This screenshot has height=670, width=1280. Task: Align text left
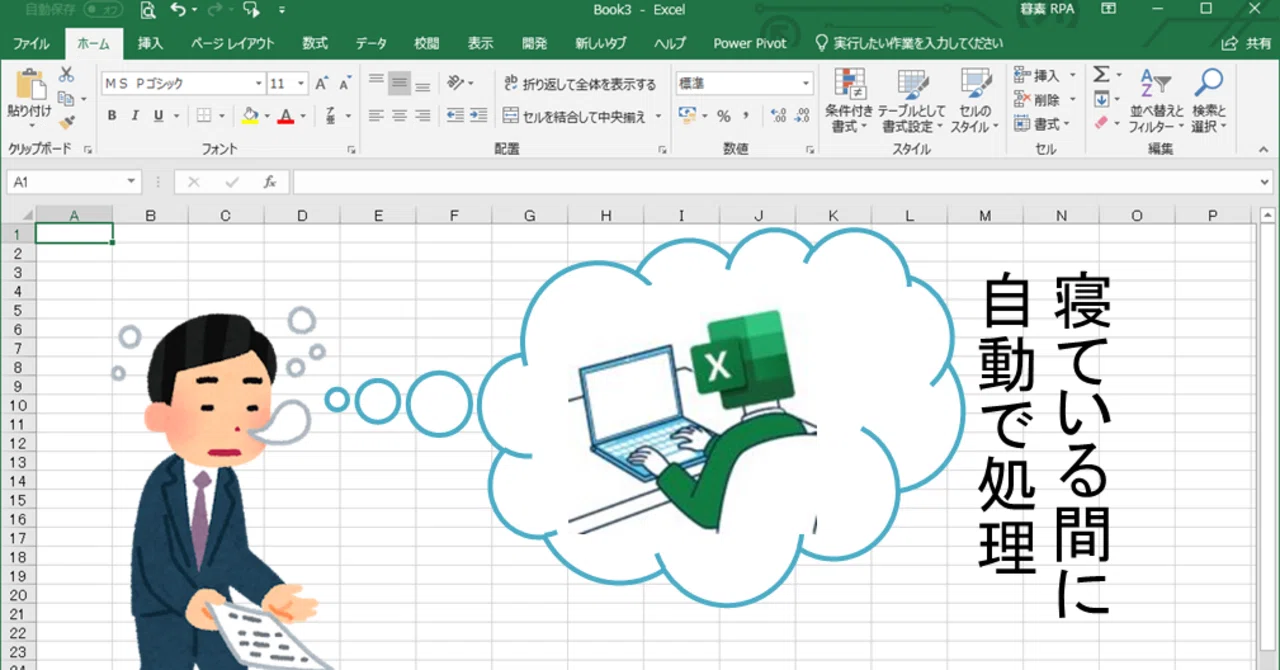tap(376, 116)
